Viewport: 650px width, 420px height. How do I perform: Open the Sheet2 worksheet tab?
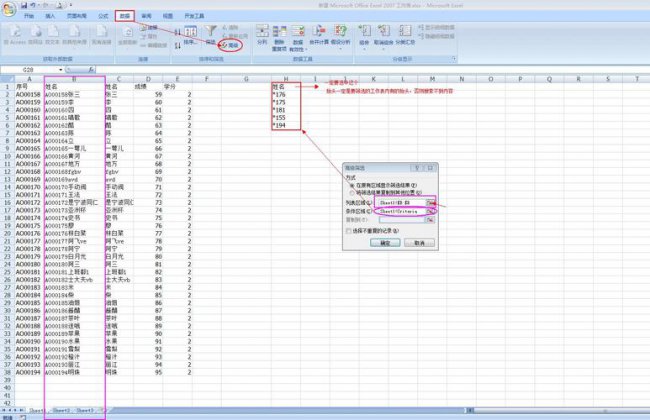point(61,410)
